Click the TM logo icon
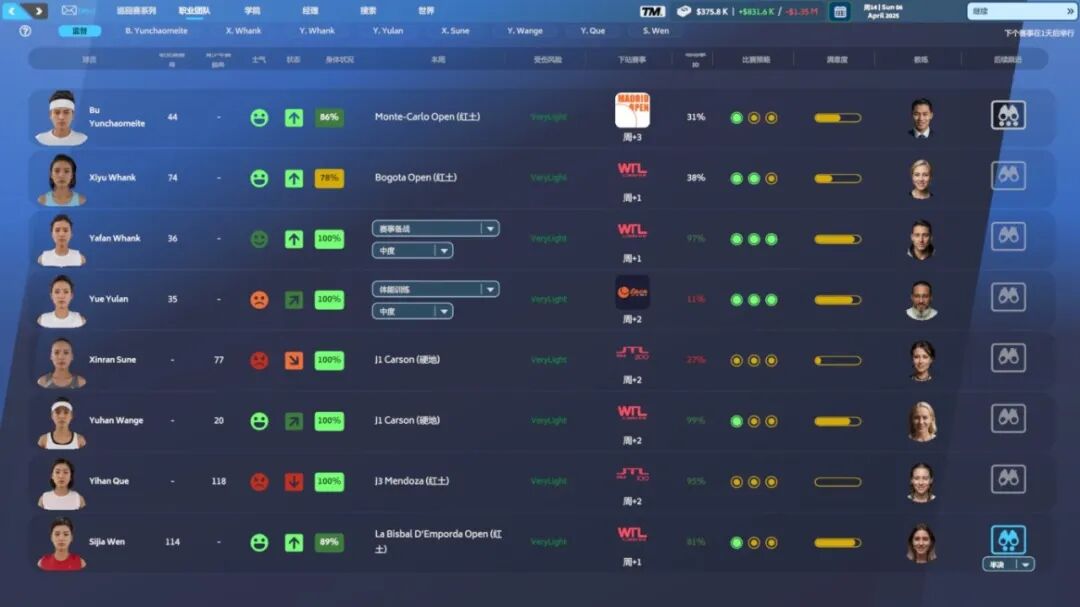 pos(652,11)
